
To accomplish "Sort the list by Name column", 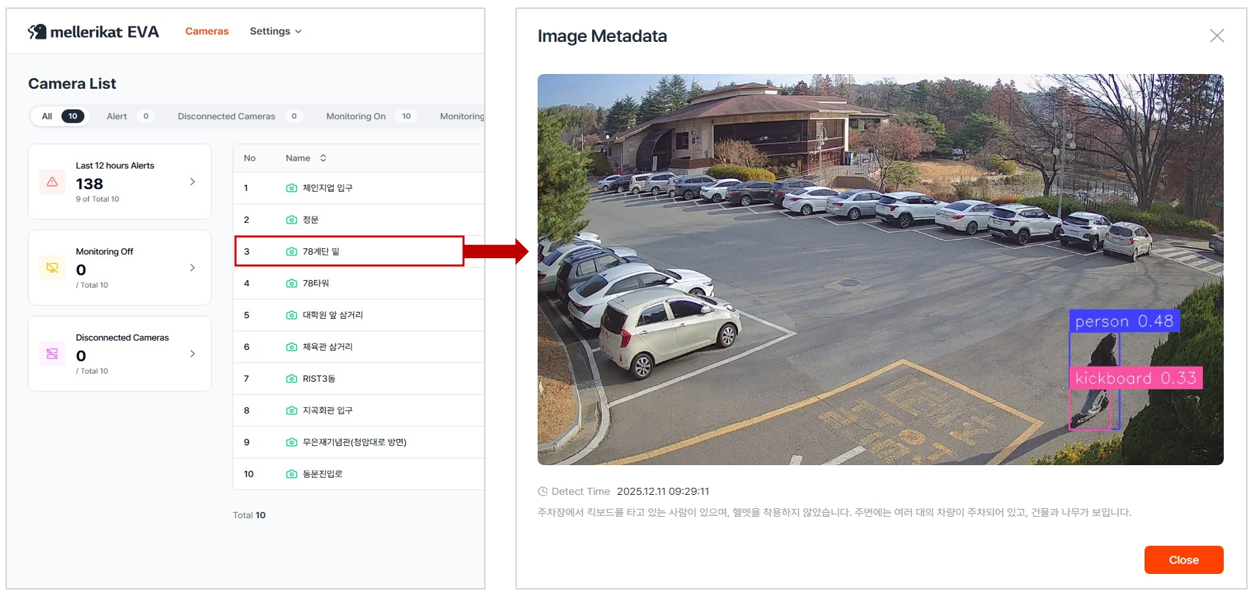I will tap(306, 158).
